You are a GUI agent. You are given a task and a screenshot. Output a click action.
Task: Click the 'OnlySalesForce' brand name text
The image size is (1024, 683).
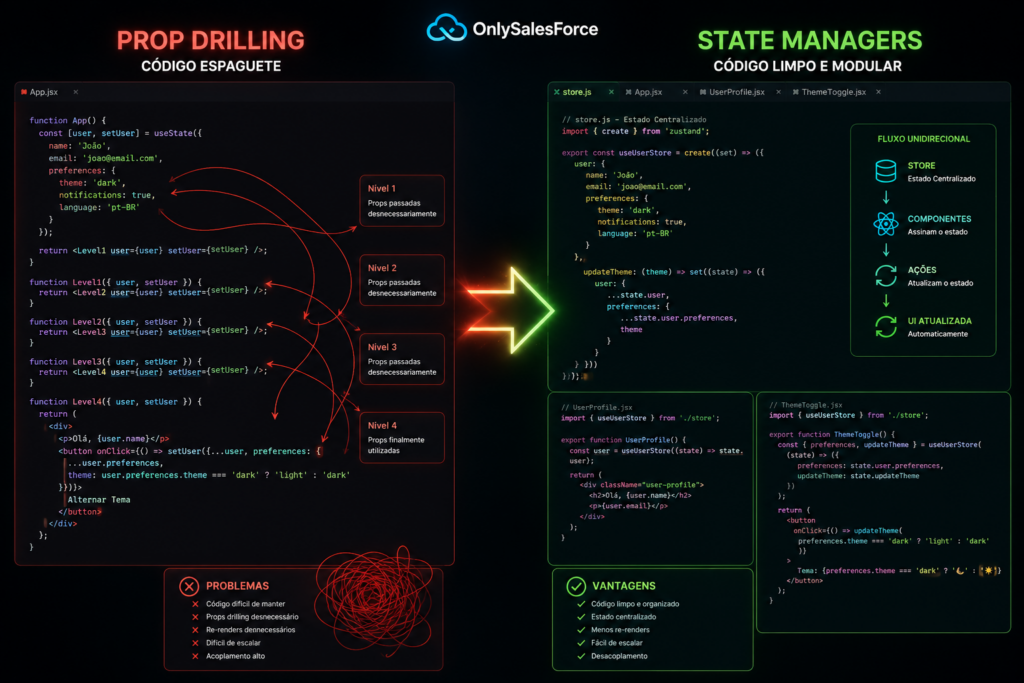[x=535, y=29]
